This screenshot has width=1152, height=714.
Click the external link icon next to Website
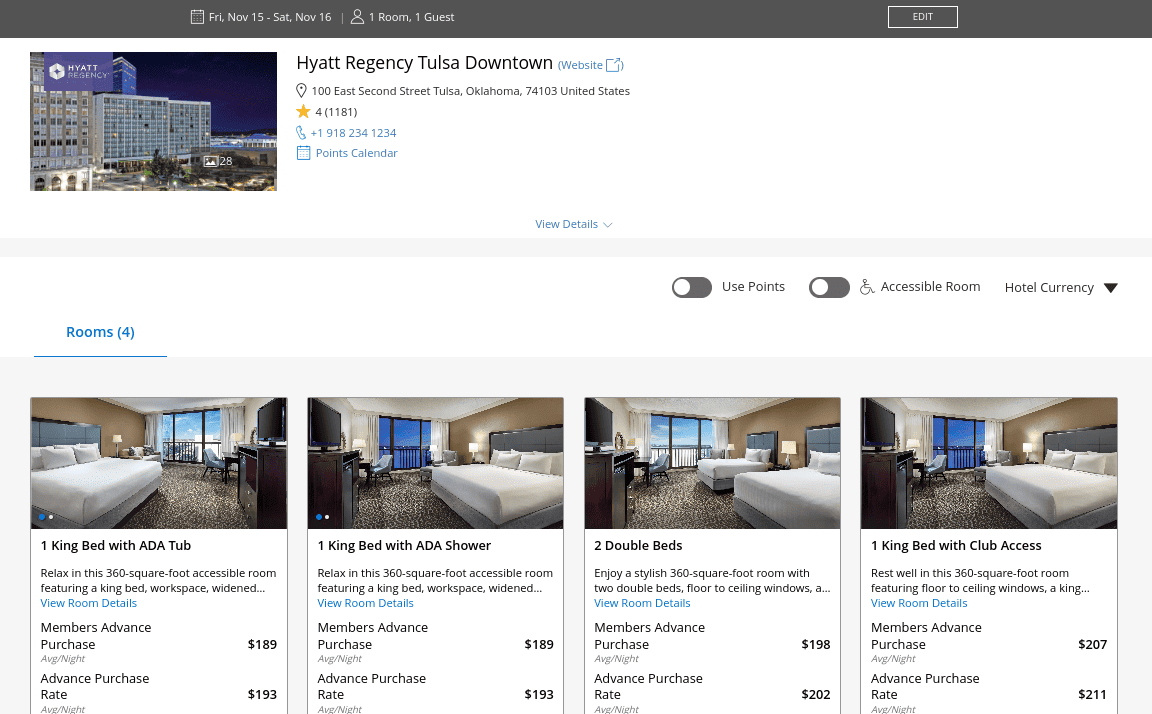click(x=613, y=65)
